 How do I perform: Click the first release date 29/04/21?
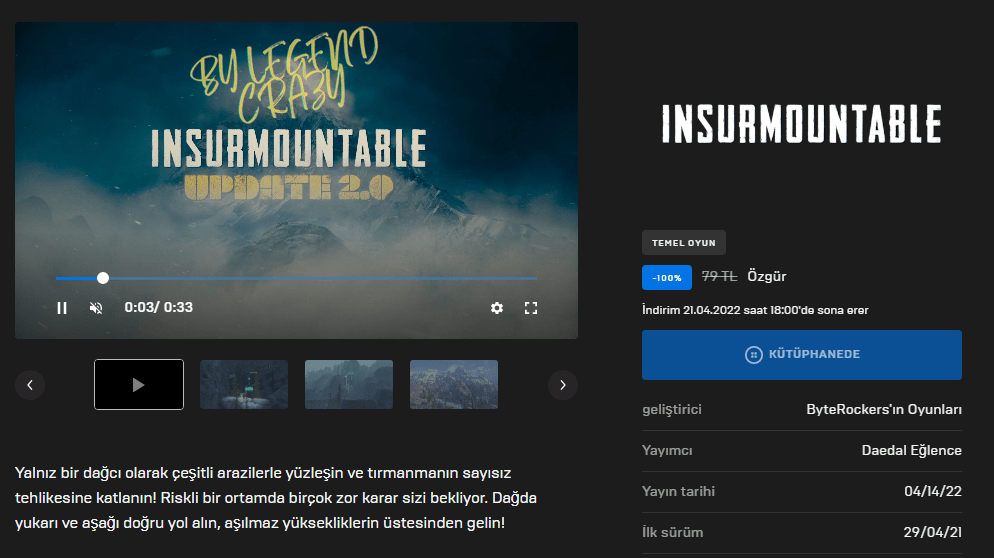coord(933,533)
